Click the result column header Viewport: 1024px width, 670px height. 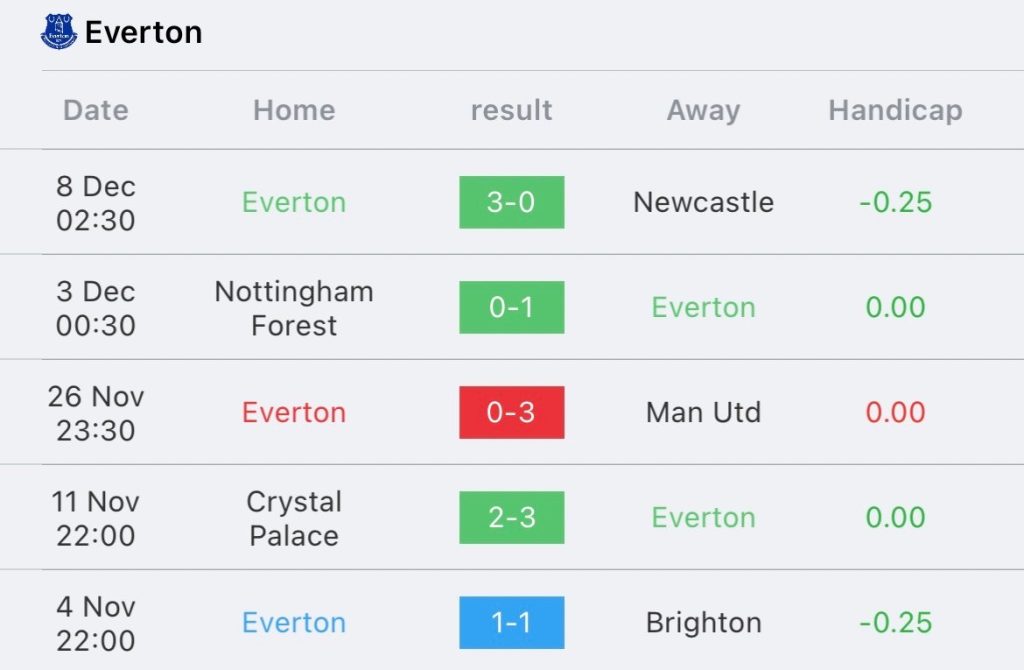[511, 110]
